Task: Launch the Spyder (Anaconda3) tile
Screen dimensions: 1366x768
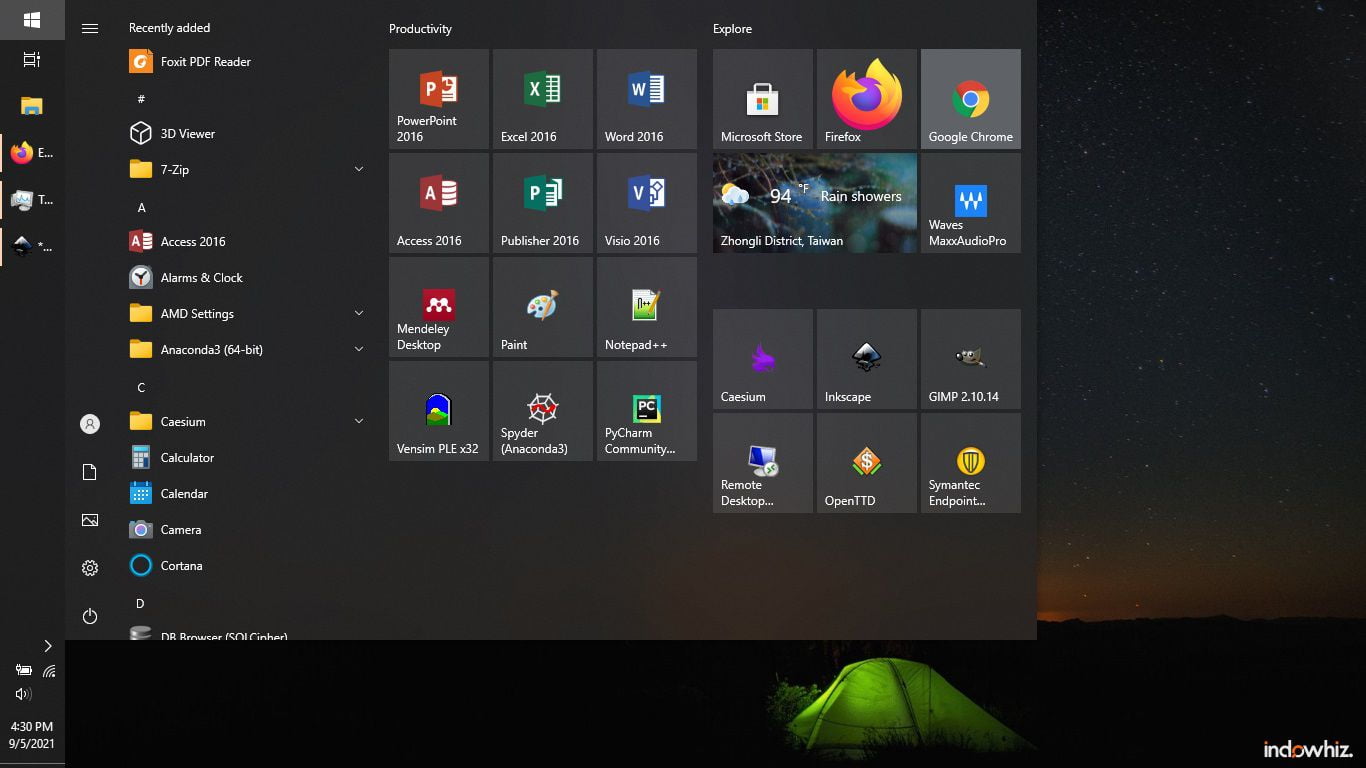Action: click(543, 411)
